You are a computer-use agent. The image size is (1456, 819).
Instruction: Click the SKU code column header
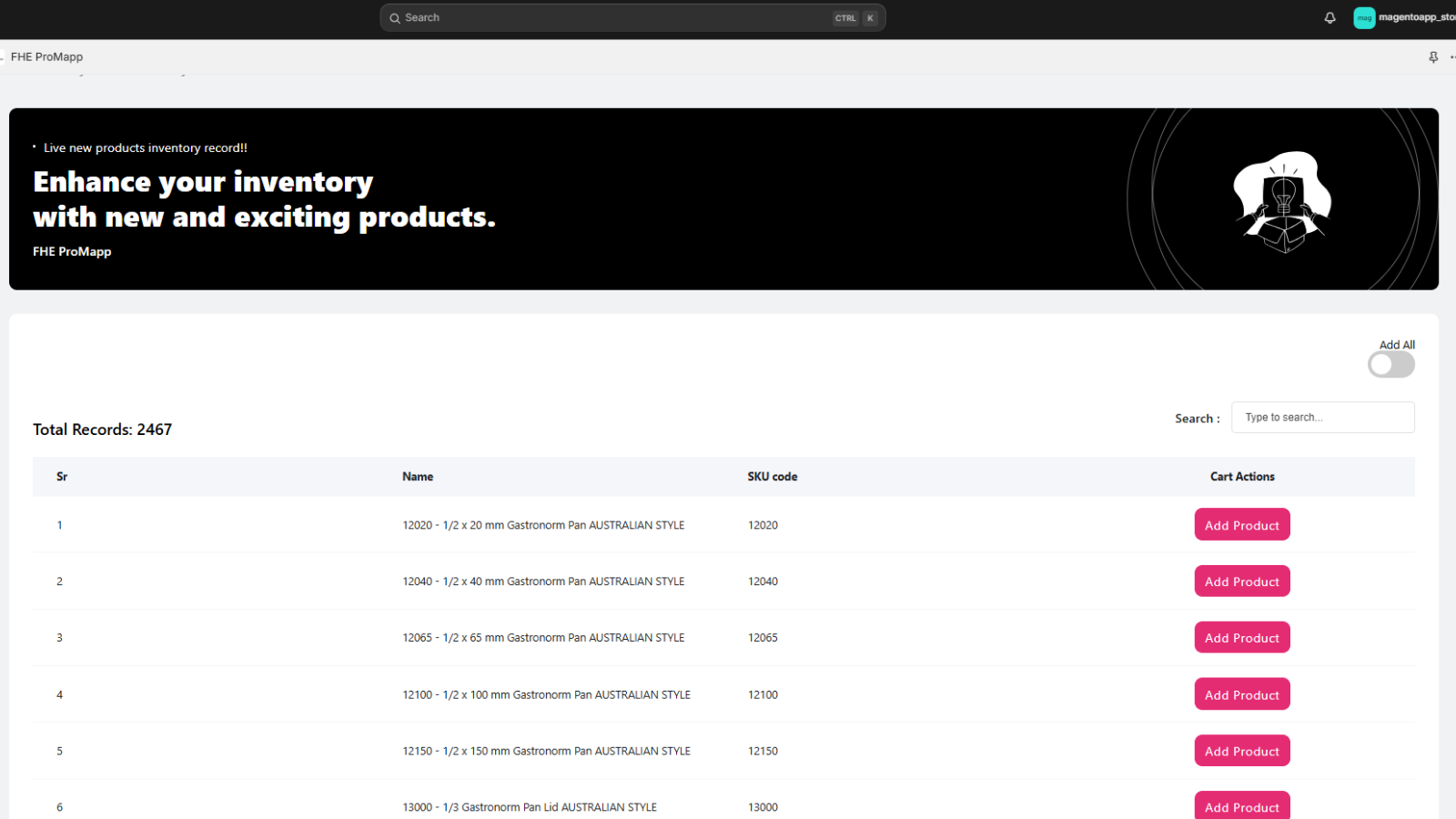pyautogui.click(x=773, y=477)
